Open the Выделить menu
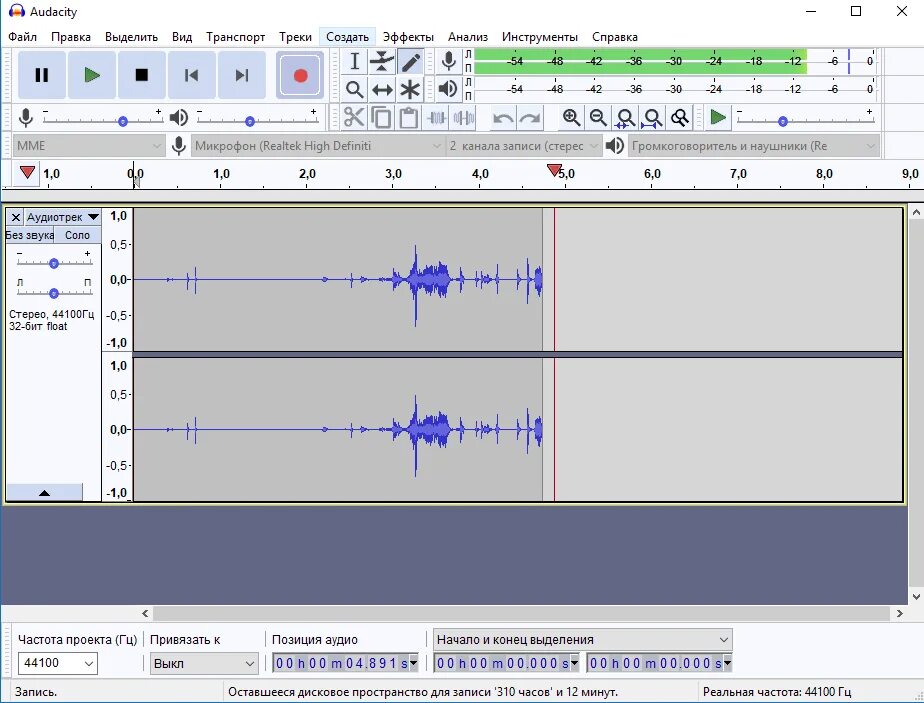924x703 pixels. pos(131,37)
